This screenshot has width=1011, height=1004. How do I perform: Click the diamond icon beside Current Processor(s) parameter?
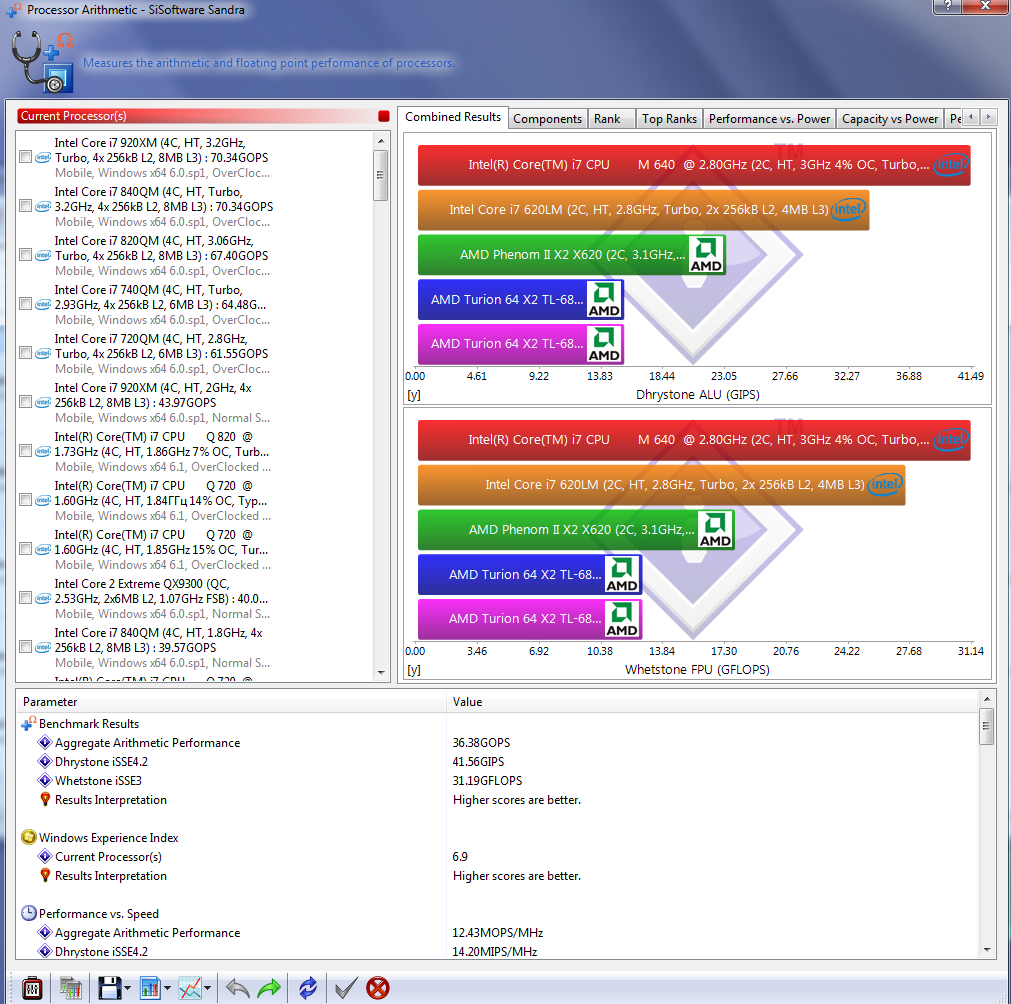point(44,856)
